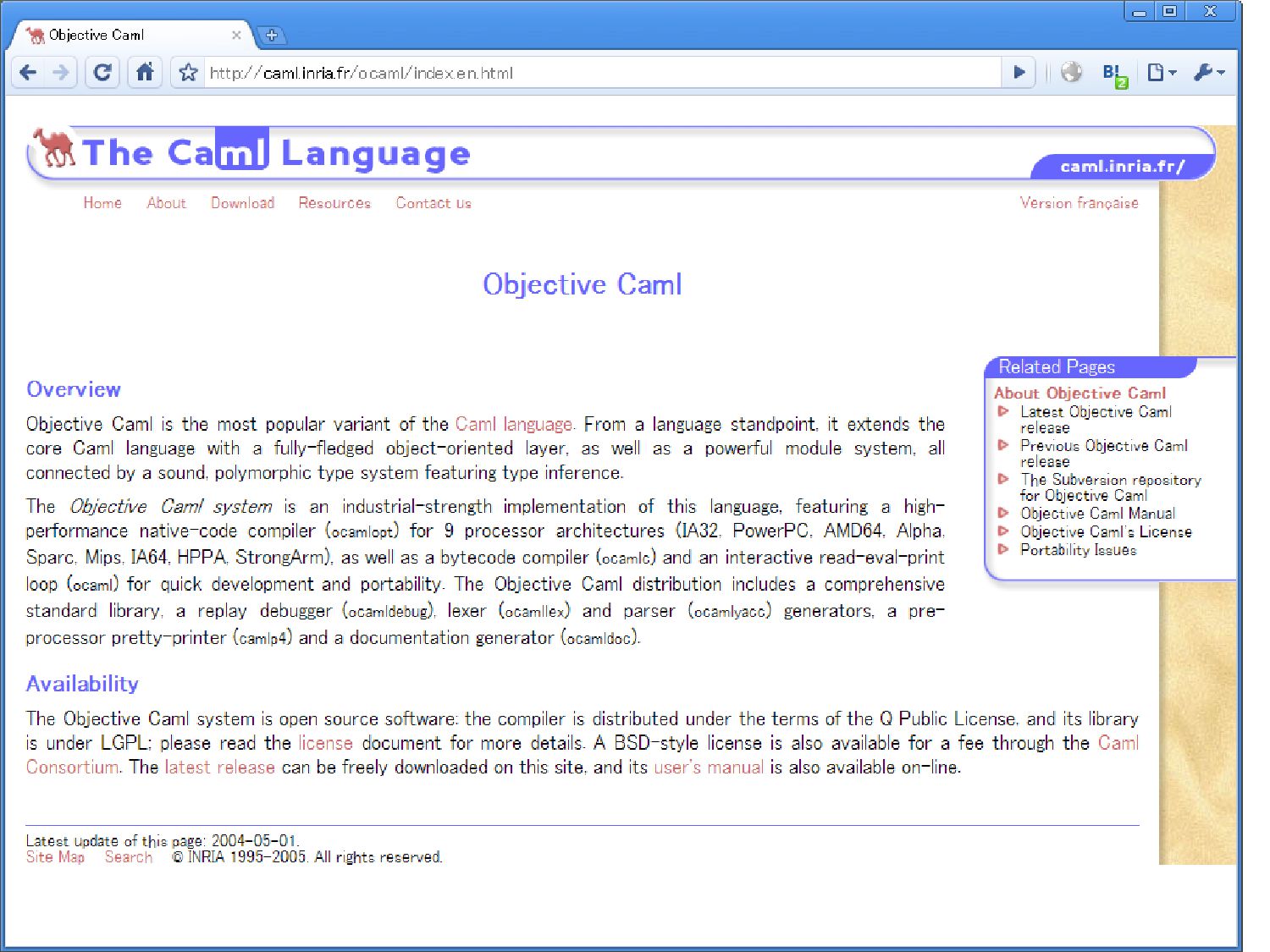Image resolution: width=1270 pixels, height=952 pixels.
Task: Minimize the browser window
Action: 1140,12
